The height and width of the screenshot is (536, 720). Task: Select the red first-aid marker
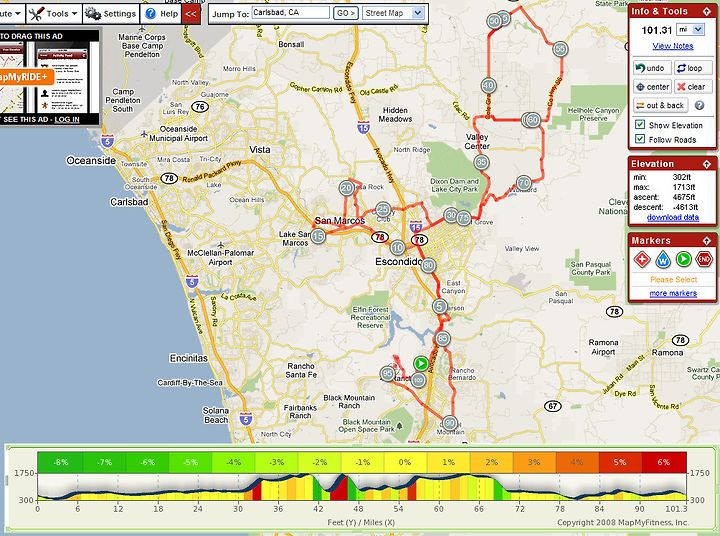point(642,260)
